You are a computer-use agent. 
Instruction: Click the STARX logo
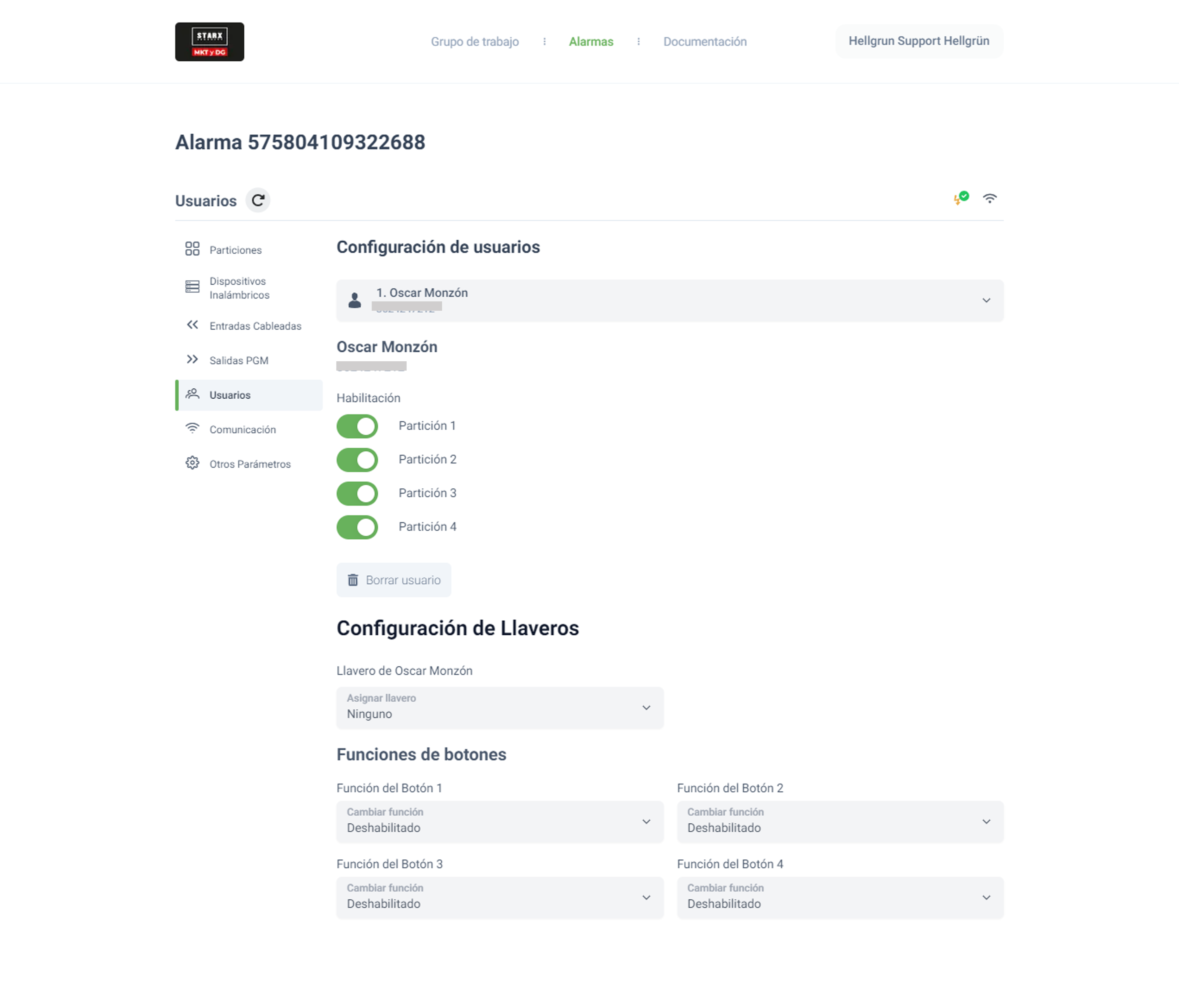(209, 42)
